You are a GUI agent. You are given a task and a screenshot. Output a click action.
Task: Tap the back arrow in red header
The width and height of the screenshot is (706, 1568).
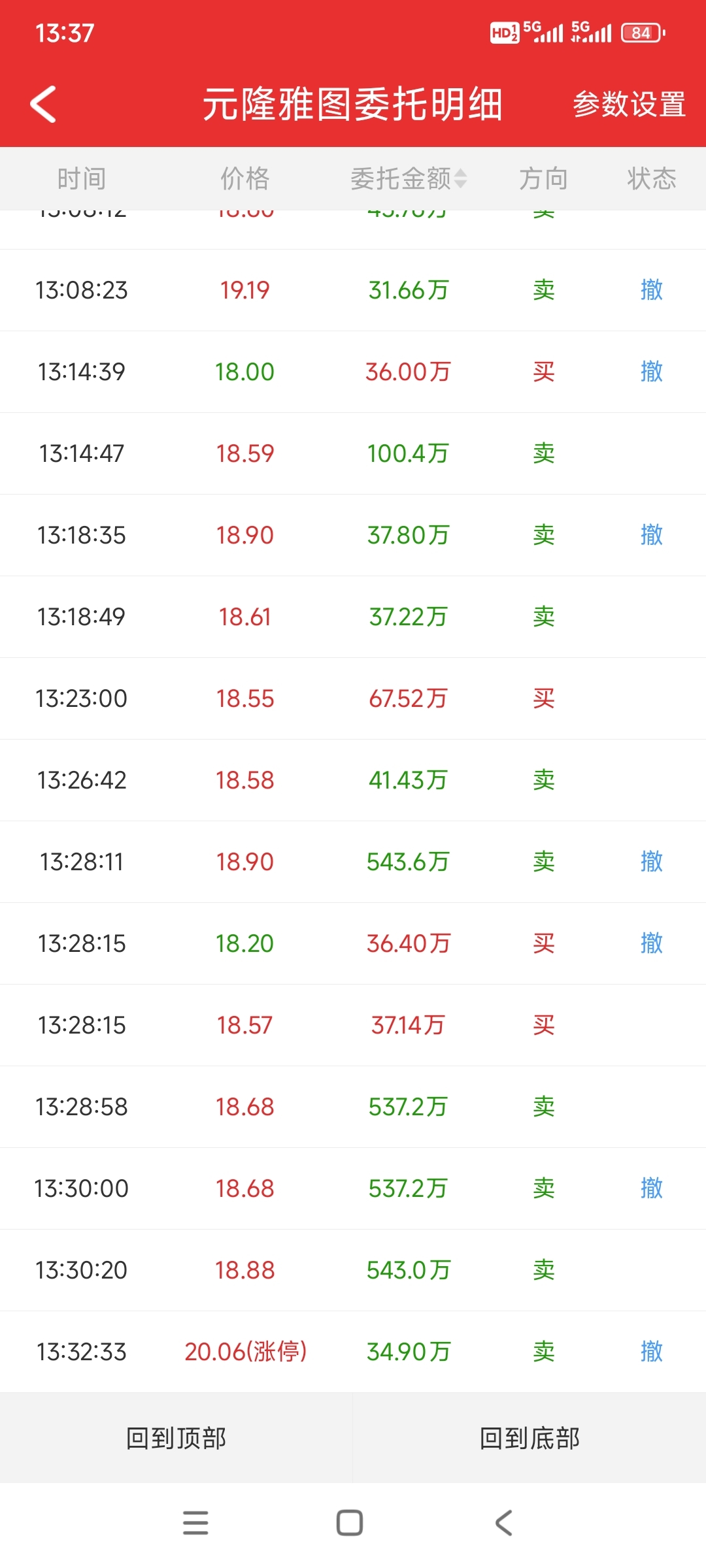pos(44,105)
